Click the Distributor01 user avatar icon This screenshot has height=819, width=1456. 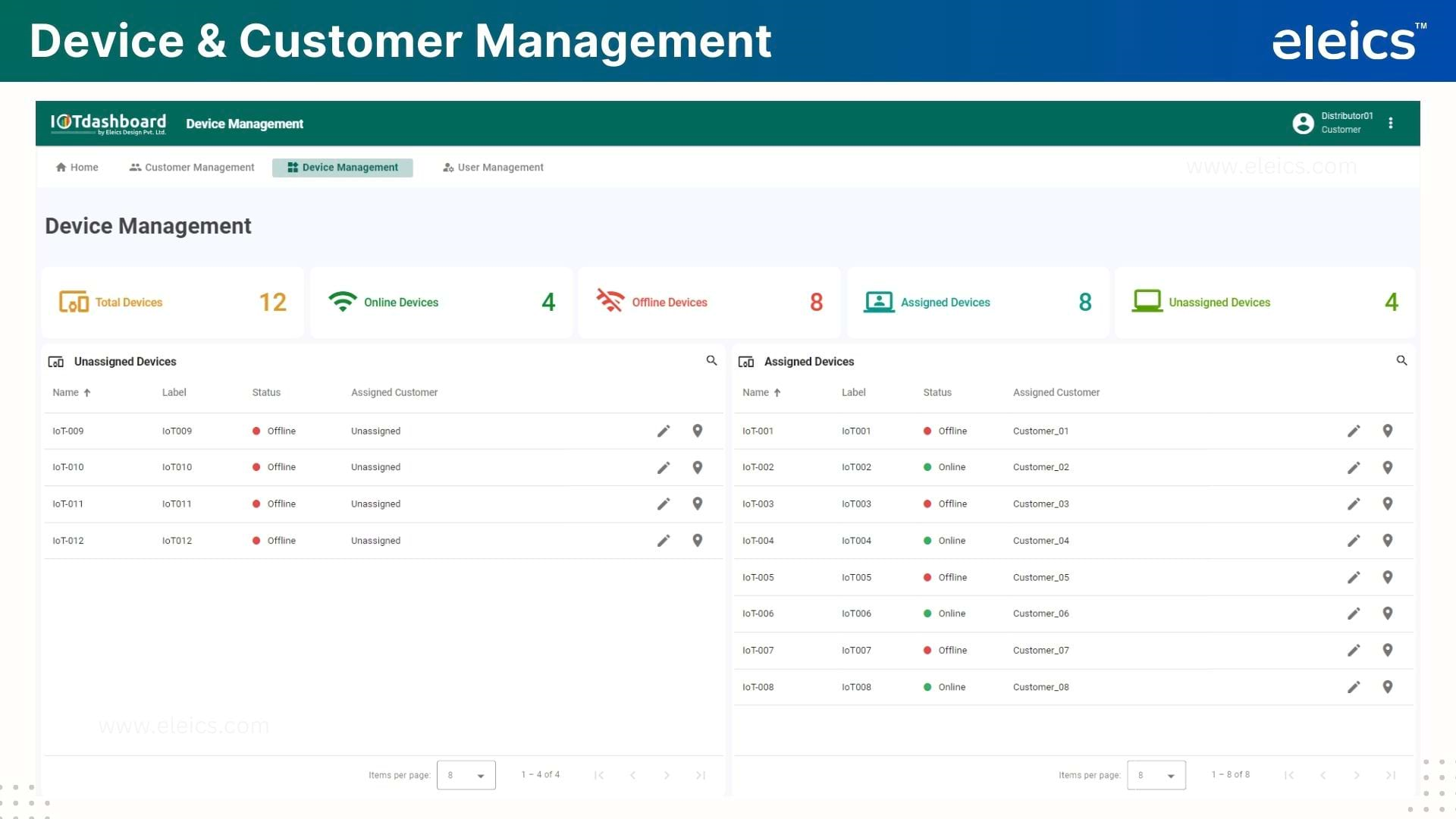click(x=1303, y=123)
